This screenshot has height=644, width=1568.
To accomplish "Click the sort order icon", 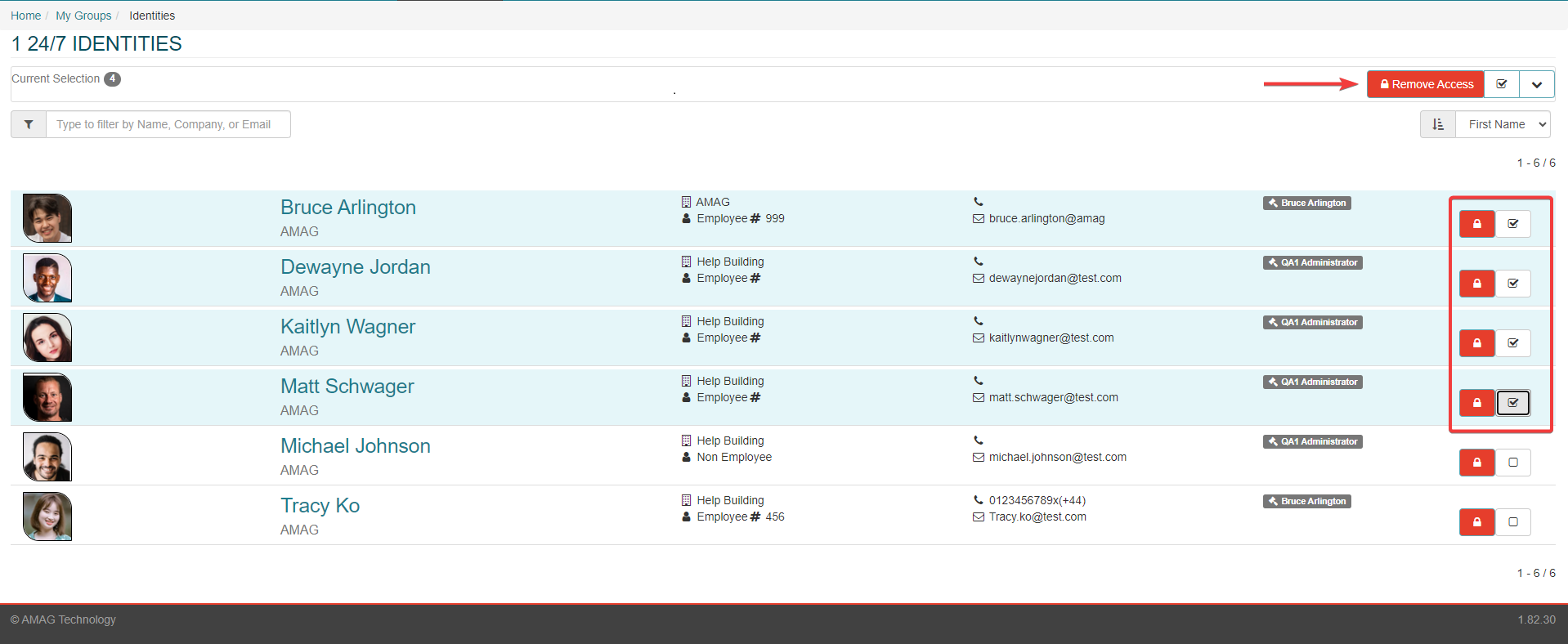I will [1438, 124].
